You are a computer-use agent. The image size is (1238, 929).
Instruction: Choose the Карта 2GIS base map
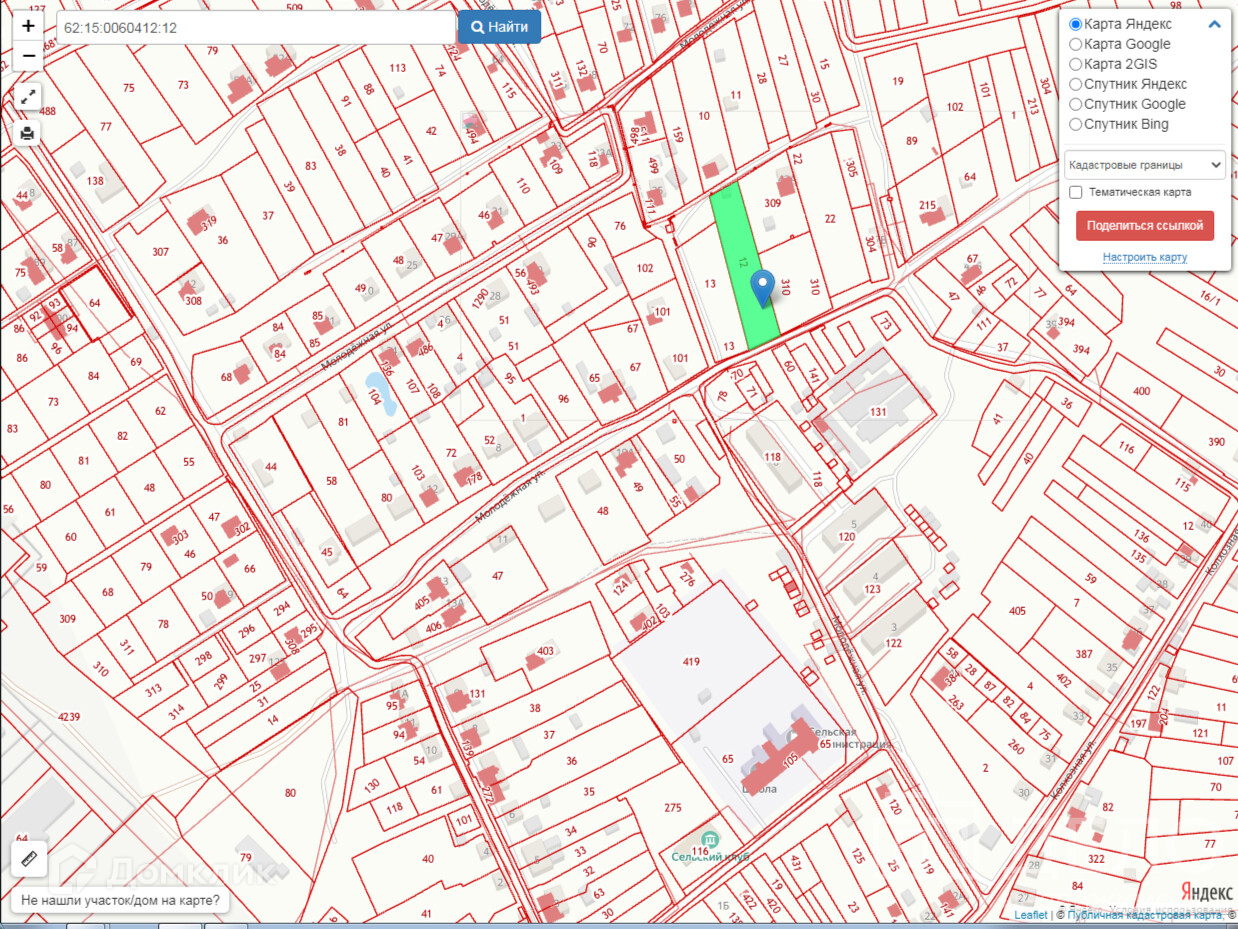click(x=1076, y=64)
